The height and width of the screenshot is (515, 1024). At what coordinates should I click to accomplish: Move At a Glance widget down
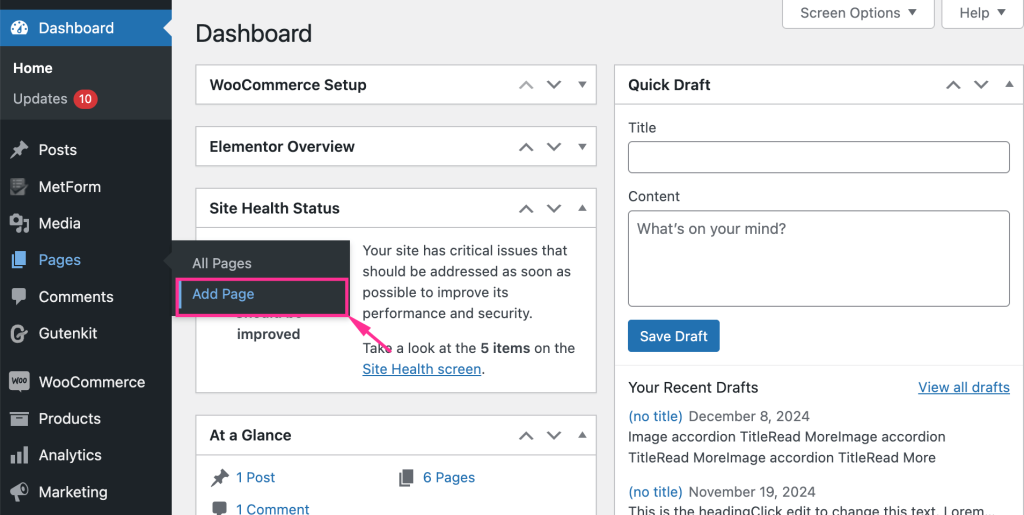[x=554, y=435]
